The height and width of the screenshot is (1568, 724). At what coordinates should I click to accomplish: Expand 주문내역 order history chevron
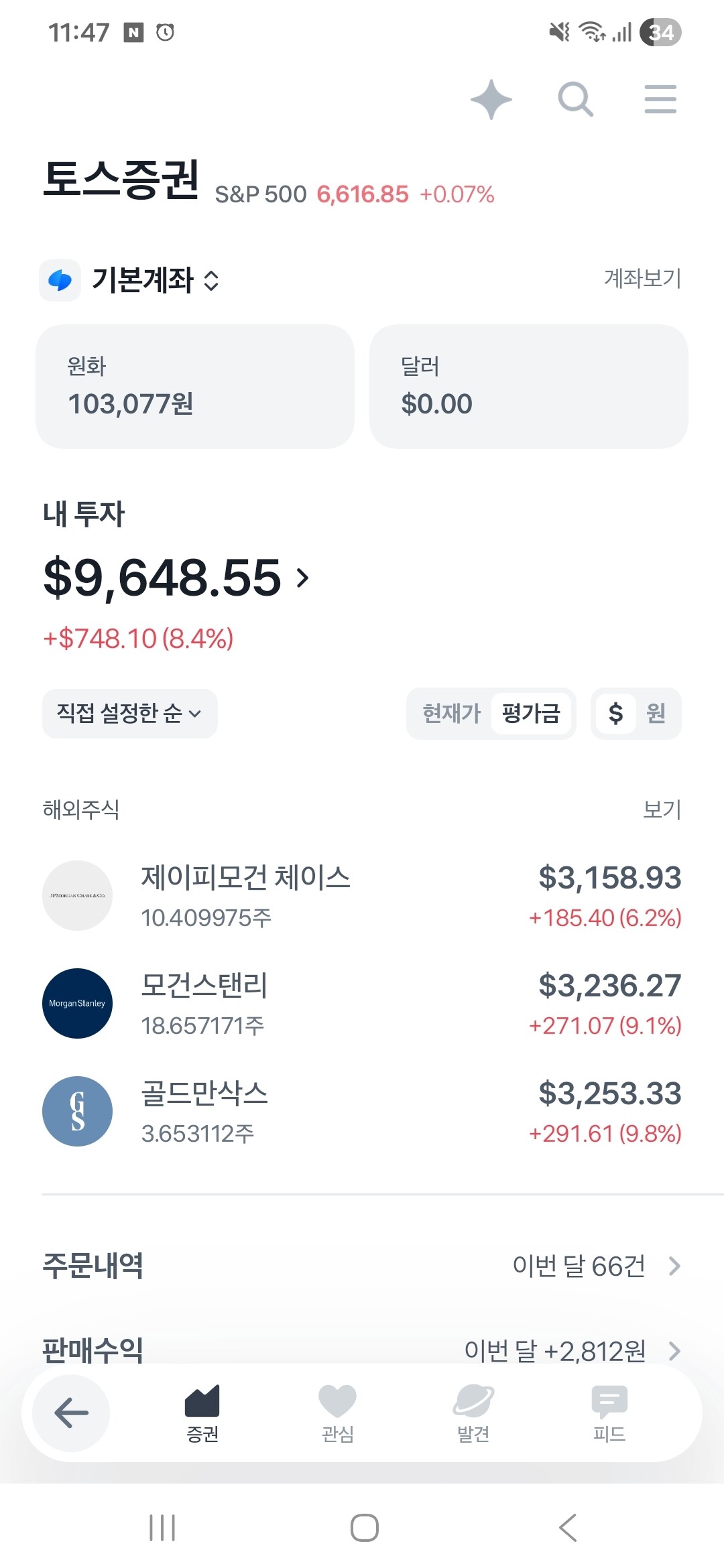674,1266
